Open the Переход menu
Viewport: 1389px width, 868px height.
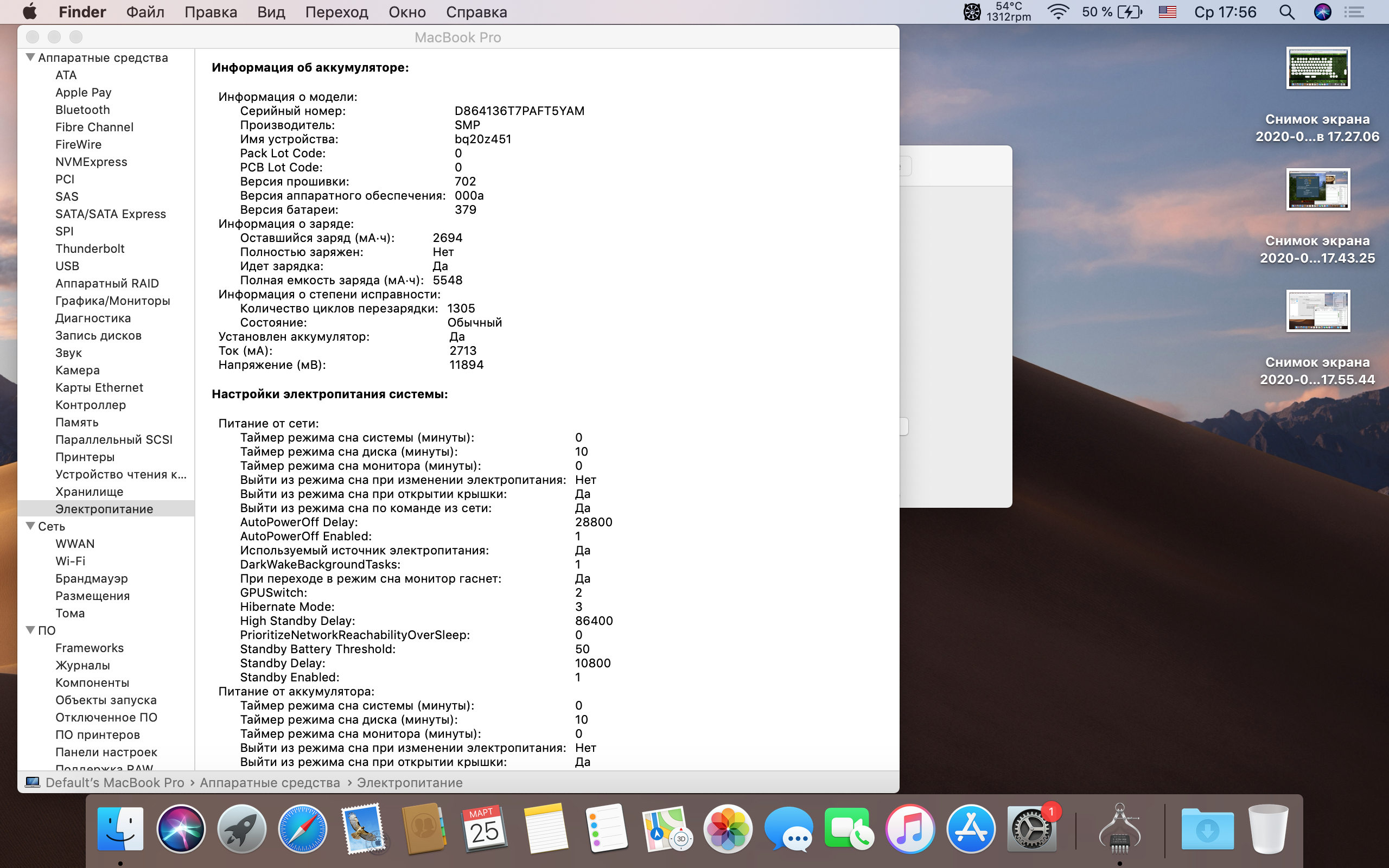pos(337,12)
